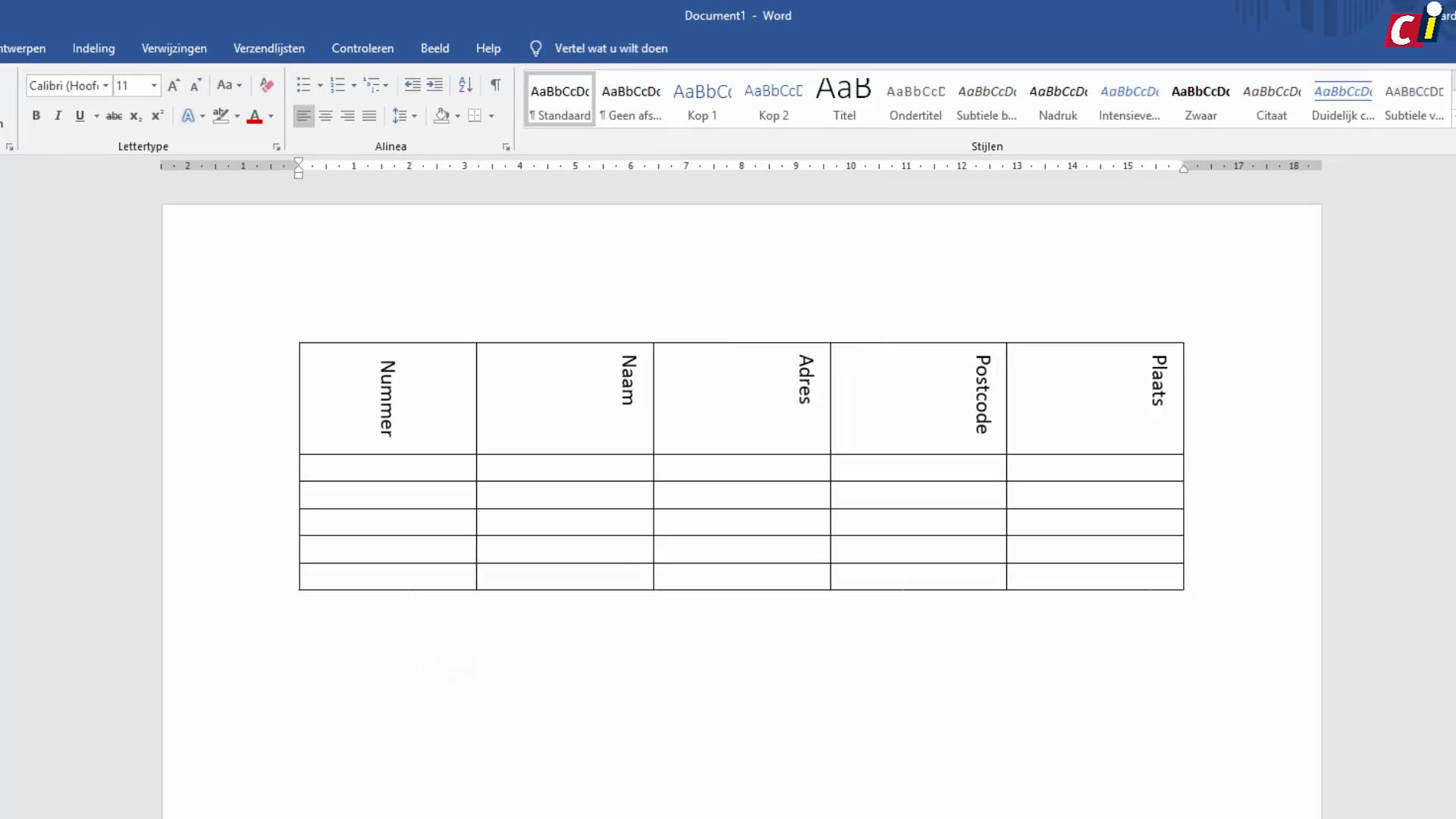1456x819 pixels.
Task: Clear all formatting with eraser icon
Action: click(266, 86)
